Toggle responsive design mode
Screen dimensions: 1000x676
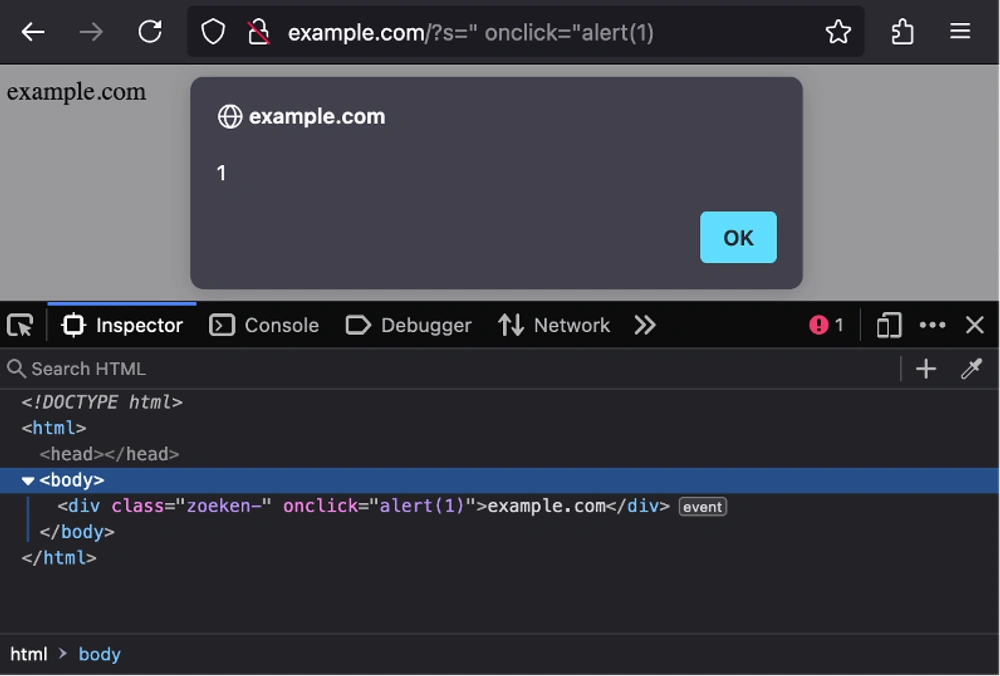(x=888, y=325)
